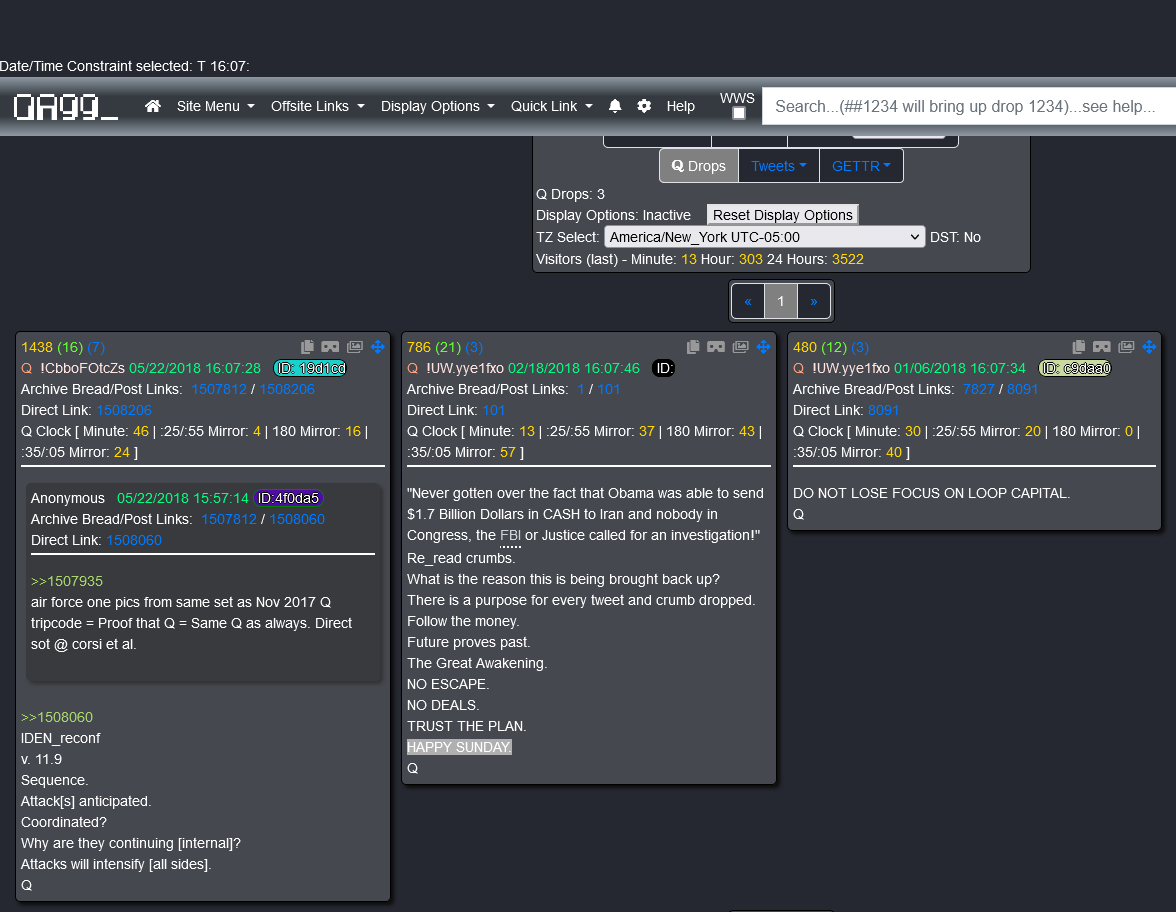The image size is (1176, 912).
Task: Click the move arrows icon on drop 480
Action: tap(1149, 346)
